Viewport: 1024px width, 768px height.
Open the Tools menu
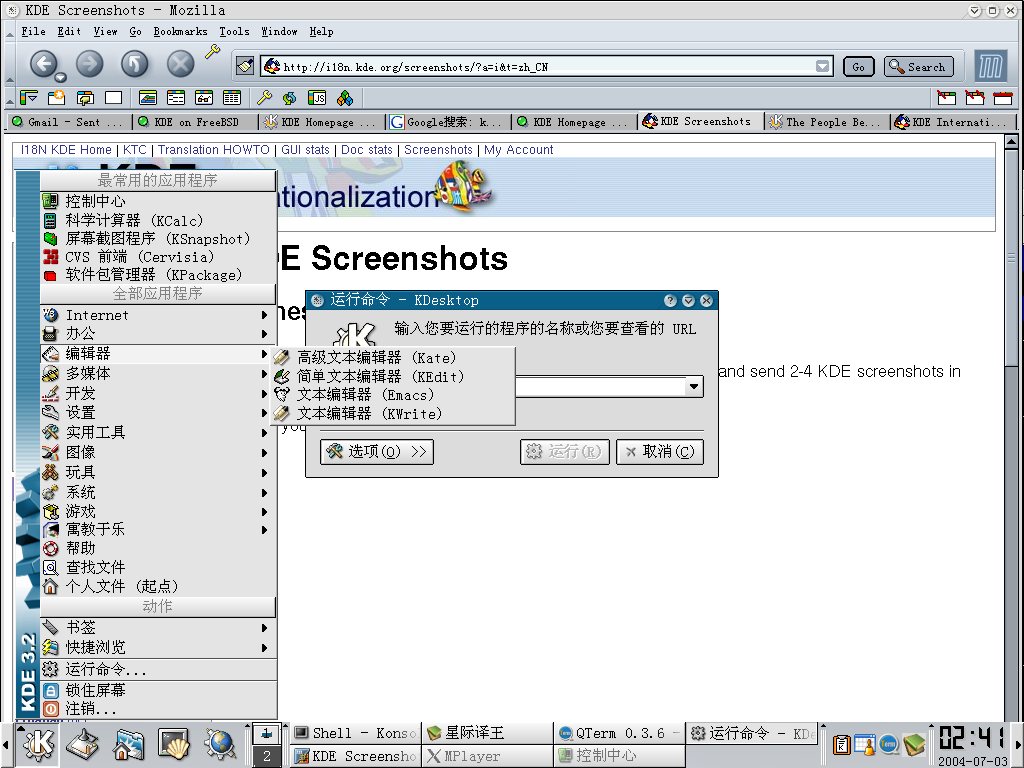pyautogui.click(x=234, y=31)
